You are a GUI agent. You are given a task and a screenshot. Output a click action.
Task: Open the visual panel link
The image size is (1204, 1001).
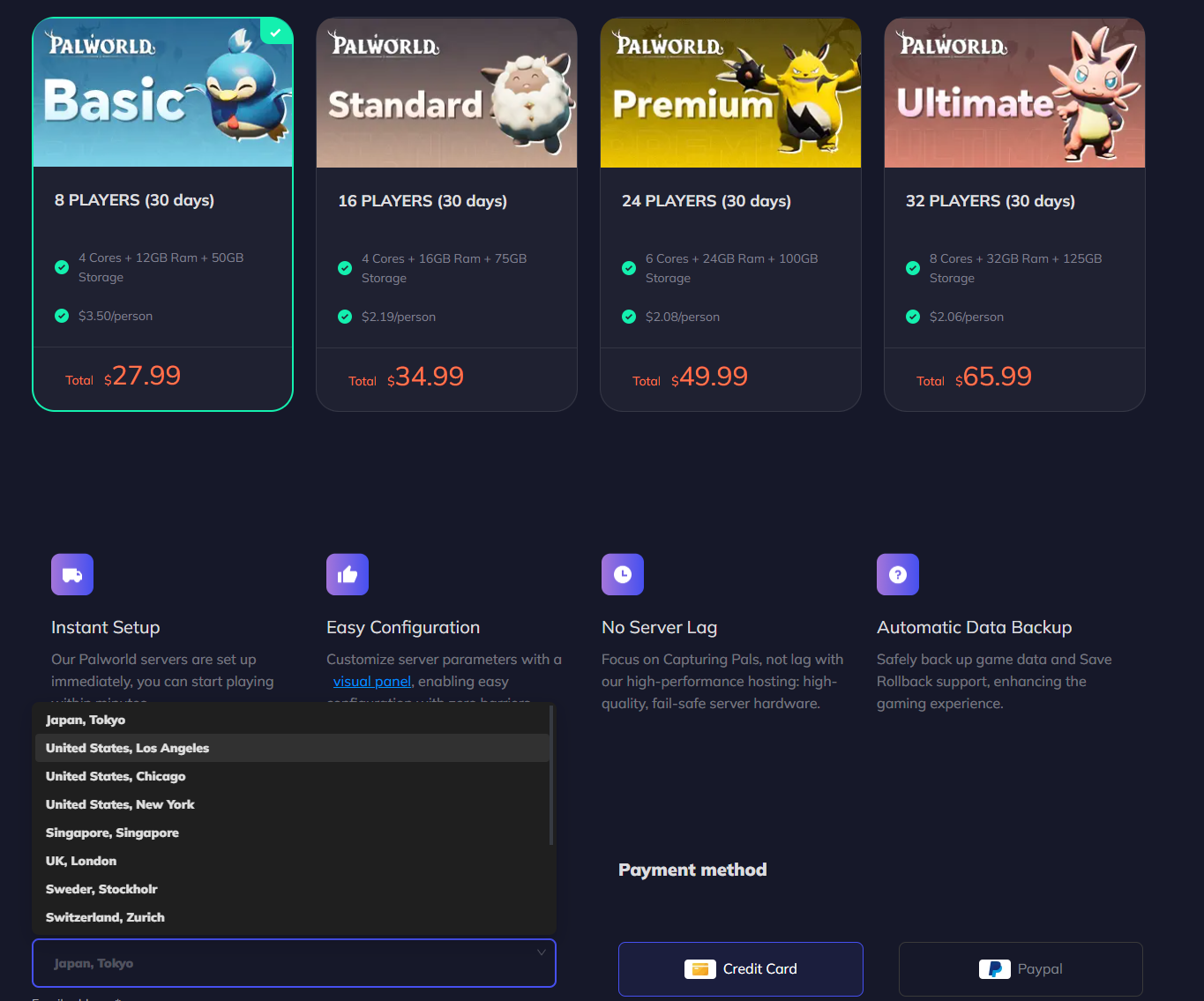click(x=372, y=682)
